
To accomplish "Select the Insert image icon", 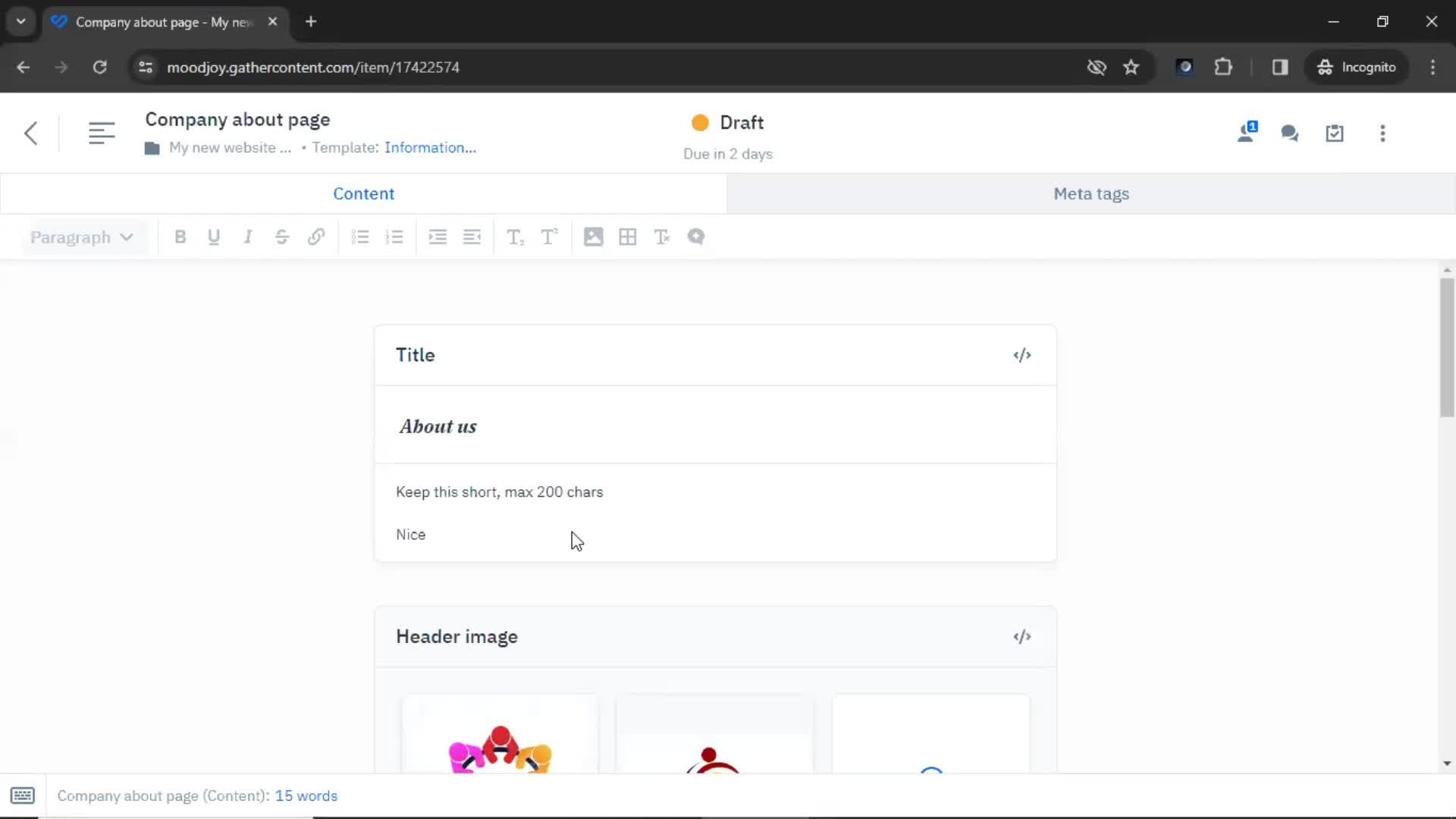I will (x=593, y=237).
